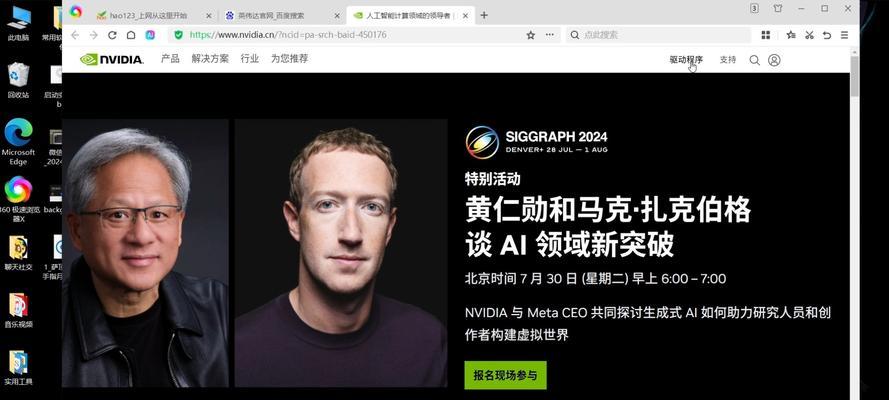Viewport: 889px width, 400px height.
Task: Open Microsoft Edge from the desktop
Action: coord(18,142)
